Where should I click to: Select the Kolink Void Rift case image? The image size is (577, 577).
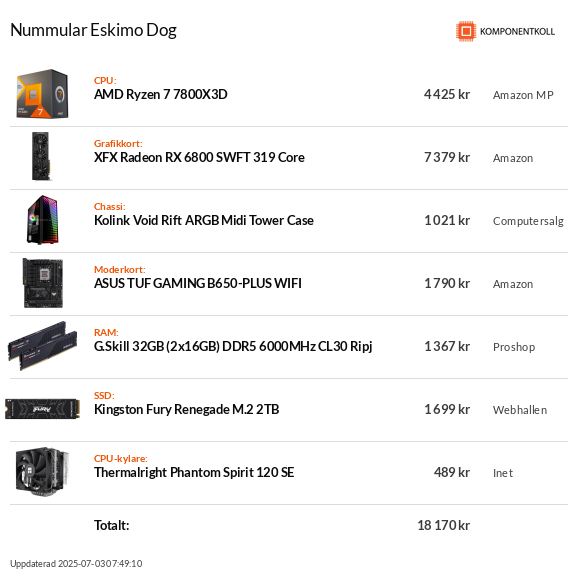point(43,220)
